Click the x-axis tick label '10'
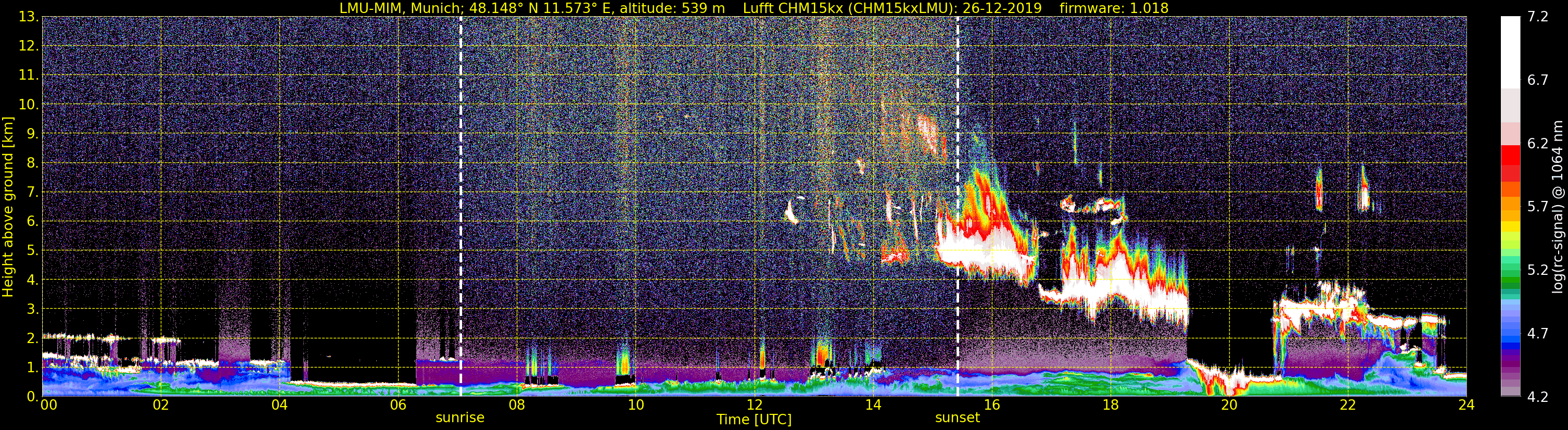Viewport: 1568px width, 430px height. click(x=635, y=406)
